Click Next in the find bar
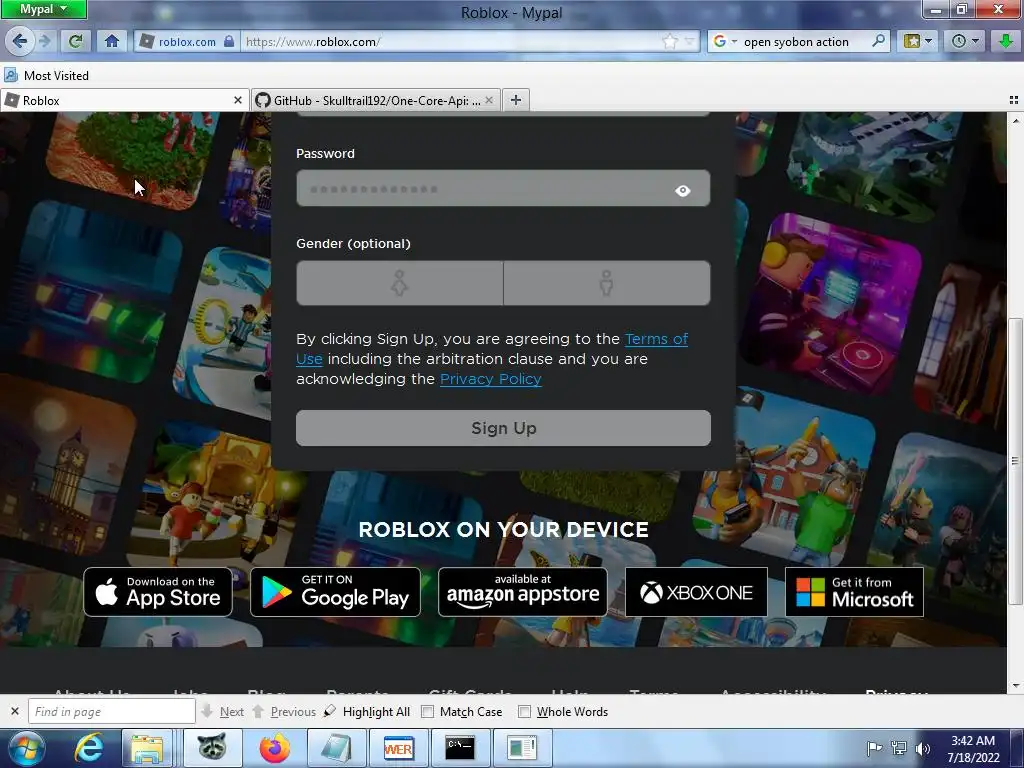Screen dimensions: 1024x768 223,711
